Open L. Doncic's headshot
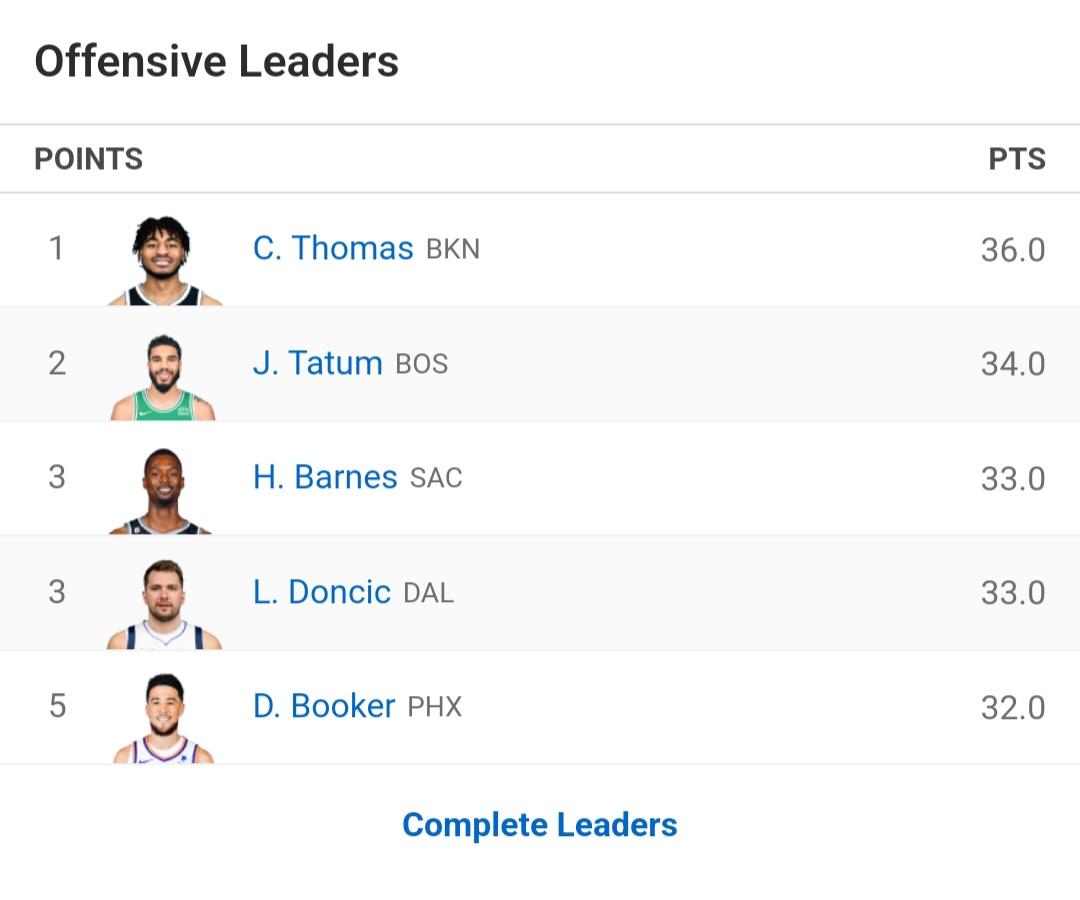This screenshot has height=900, width=1080. (x=164, y=604)
